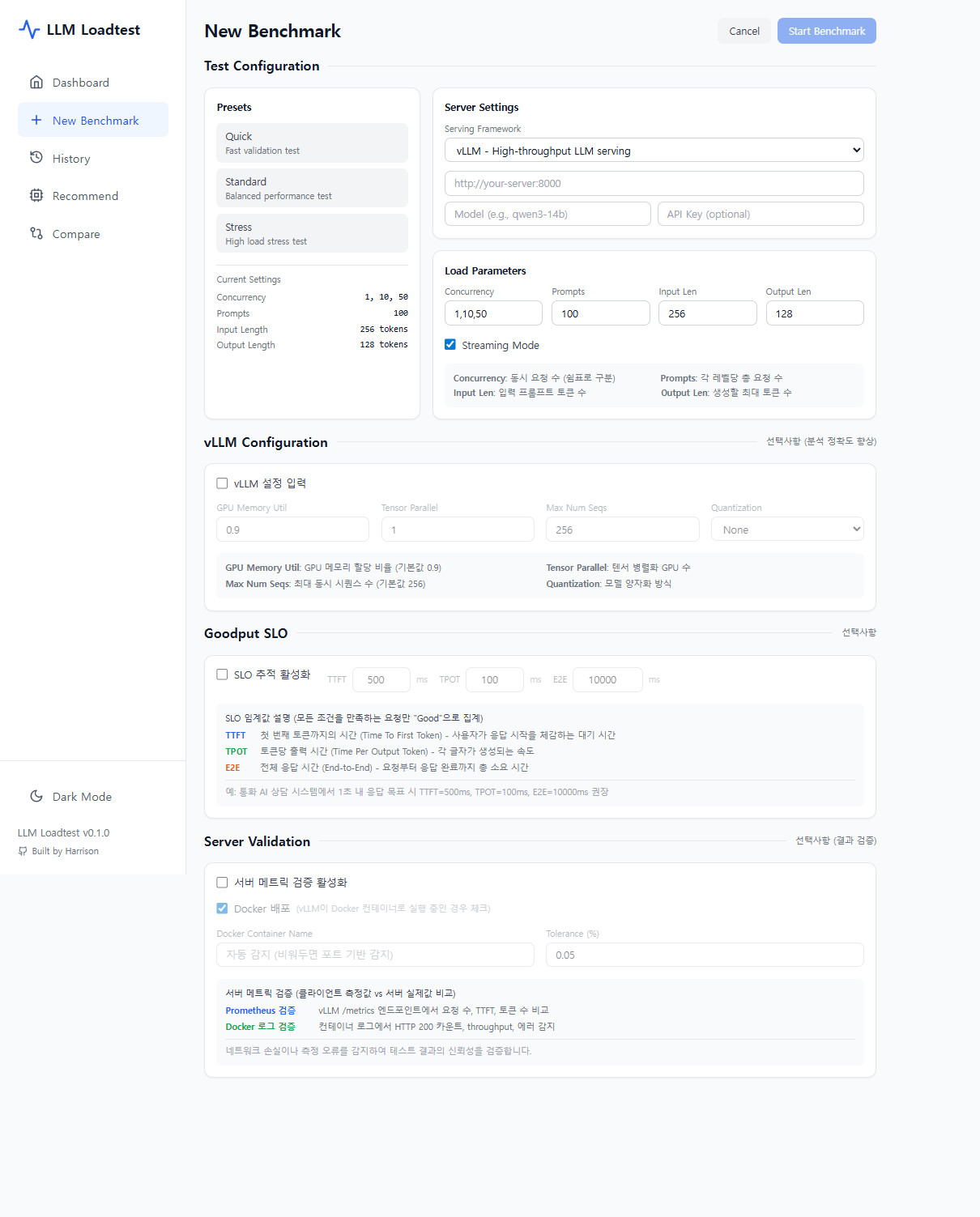Screen dimensions: 980x1217
Task: Click the TTFT threshold field
Action: coord(381,679)
